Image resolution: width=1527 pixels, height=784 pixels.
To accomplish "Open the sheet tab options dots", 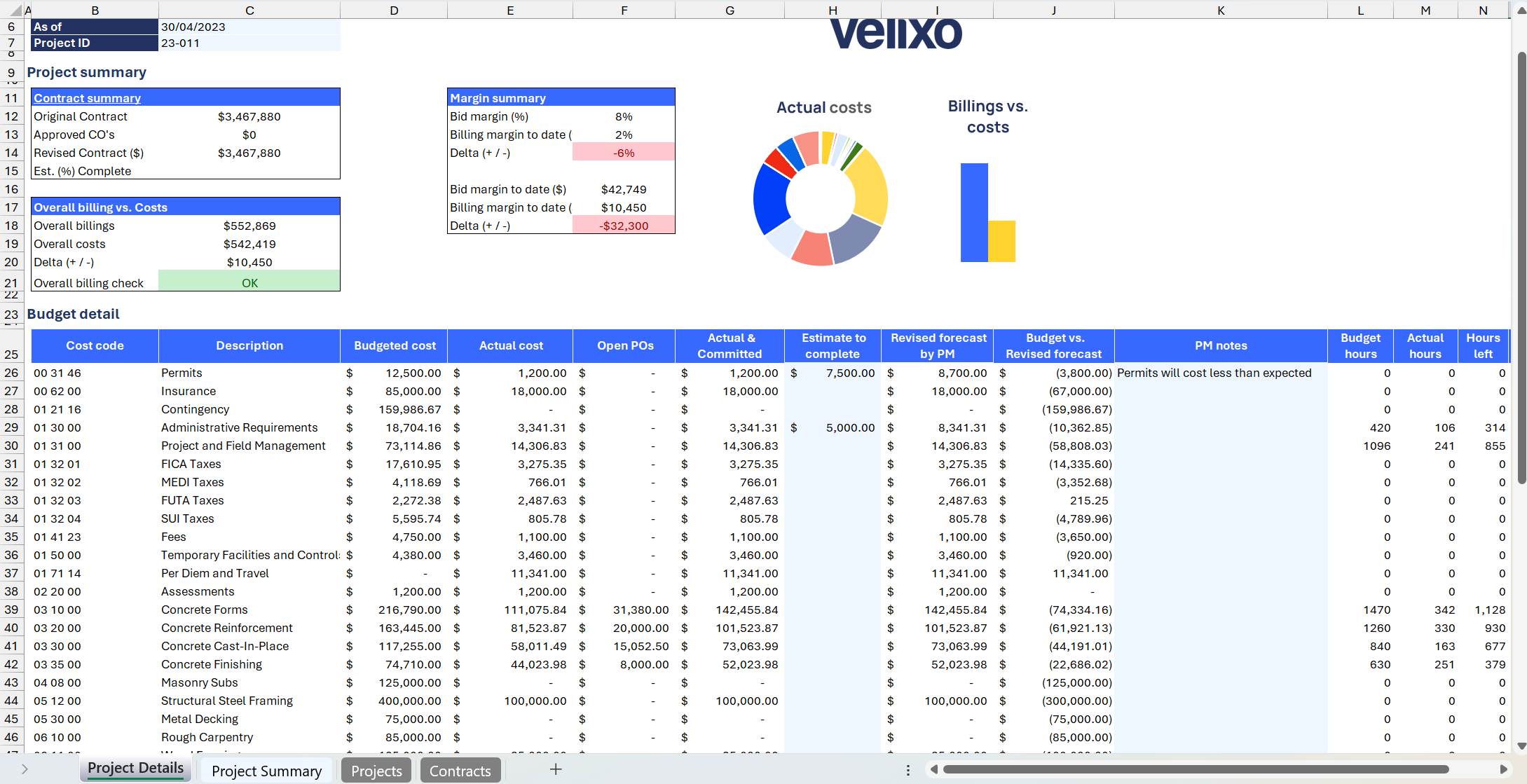I will coord(908,770).
